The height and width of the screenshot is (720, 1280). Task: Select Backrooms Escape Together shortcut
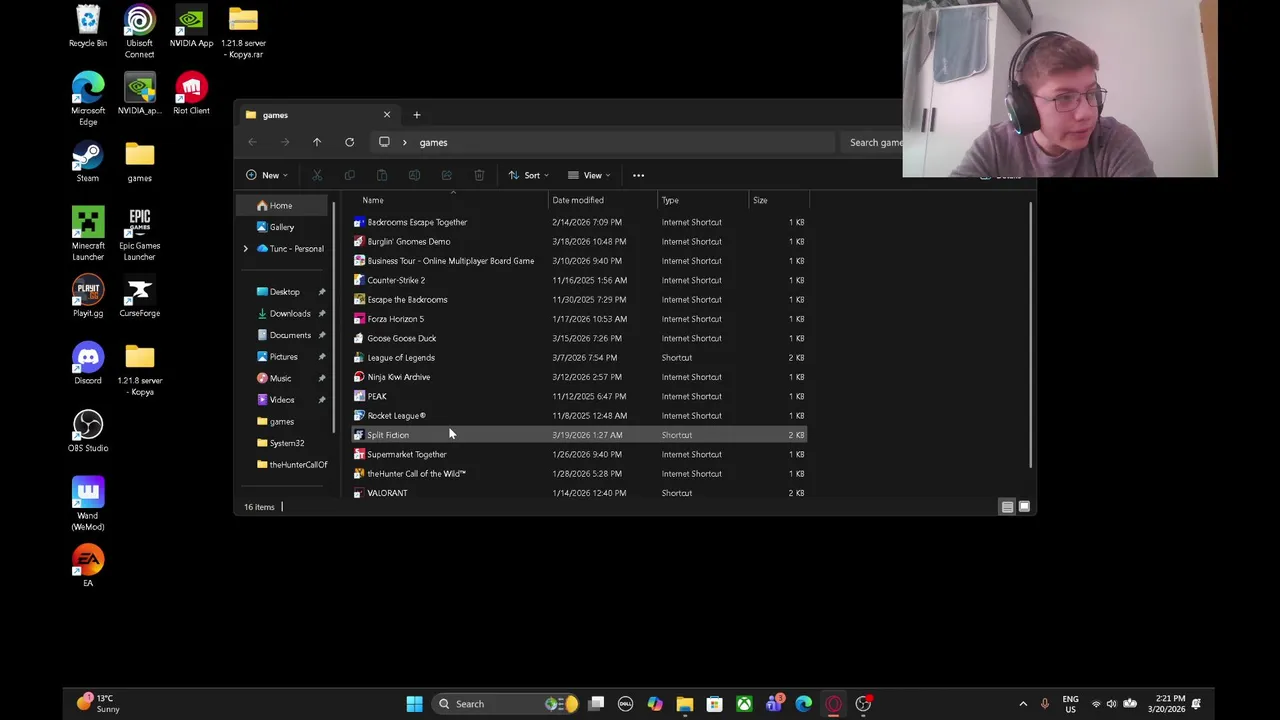[x=579, y=222]
